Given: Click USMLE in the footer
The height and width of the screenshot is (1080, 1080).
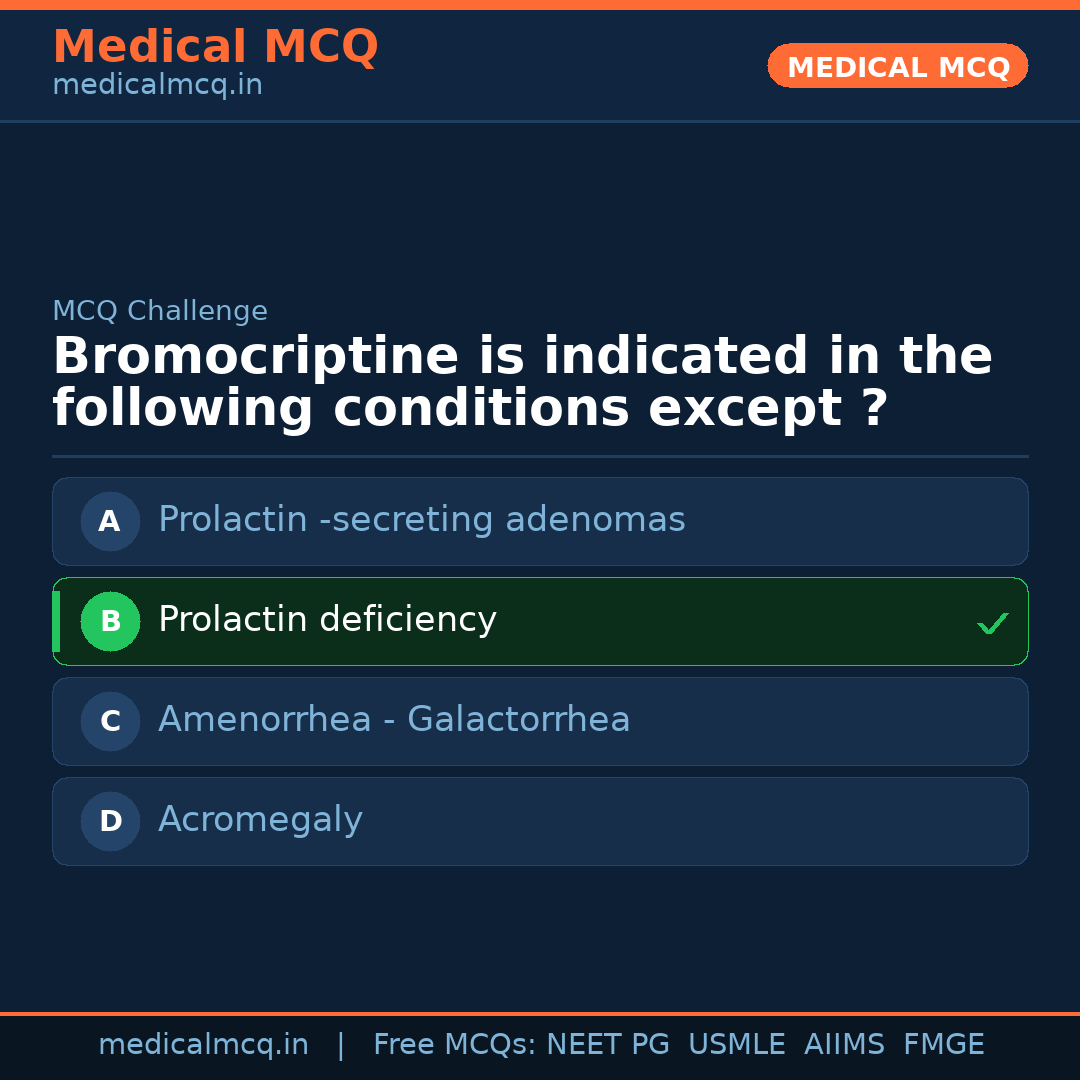Looking at the screenshot, I should click(736, 1045).
